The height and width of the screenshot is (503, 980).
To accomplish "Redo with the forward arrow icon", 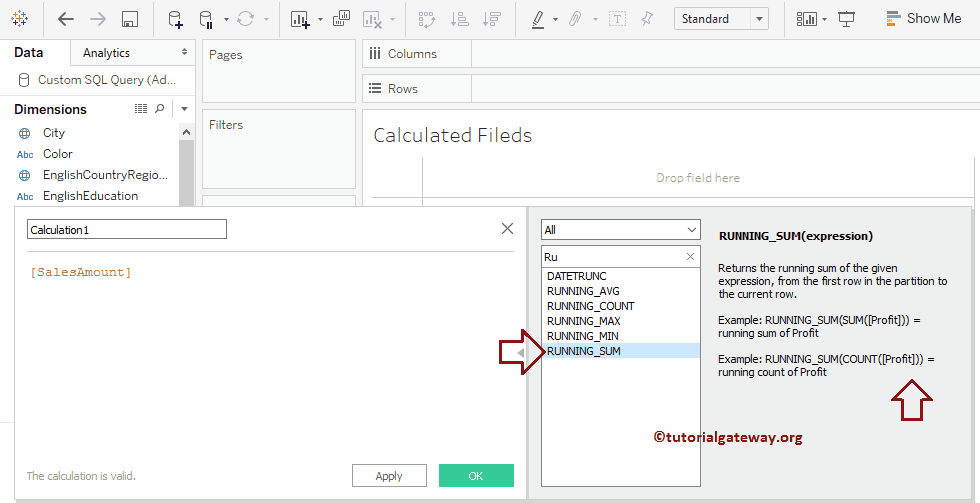I will (x=98, y=19).
